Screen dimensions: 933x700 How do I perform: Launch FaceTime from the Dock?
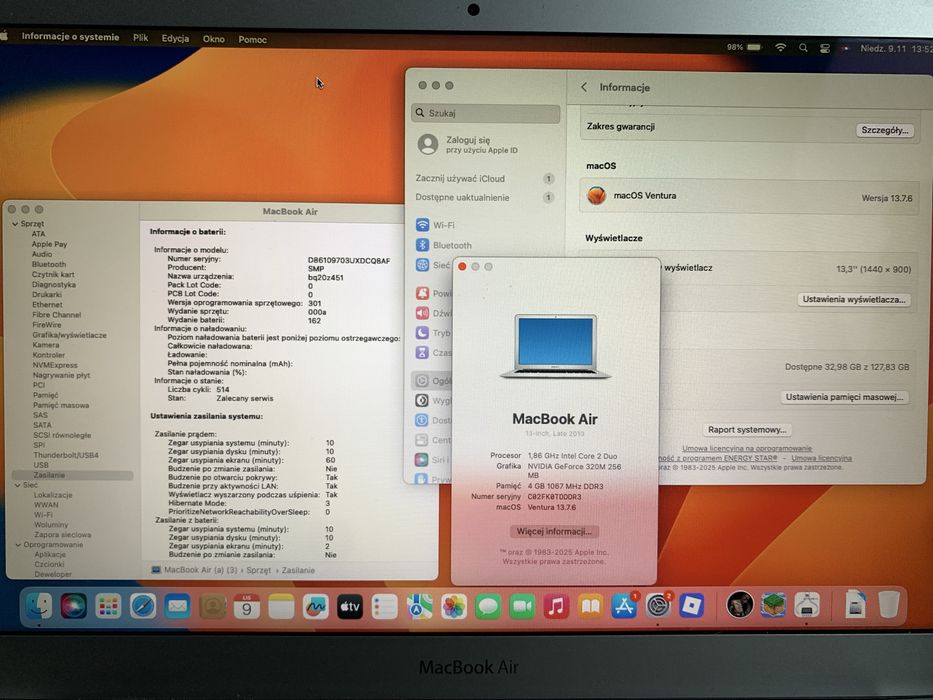point(522,607)
